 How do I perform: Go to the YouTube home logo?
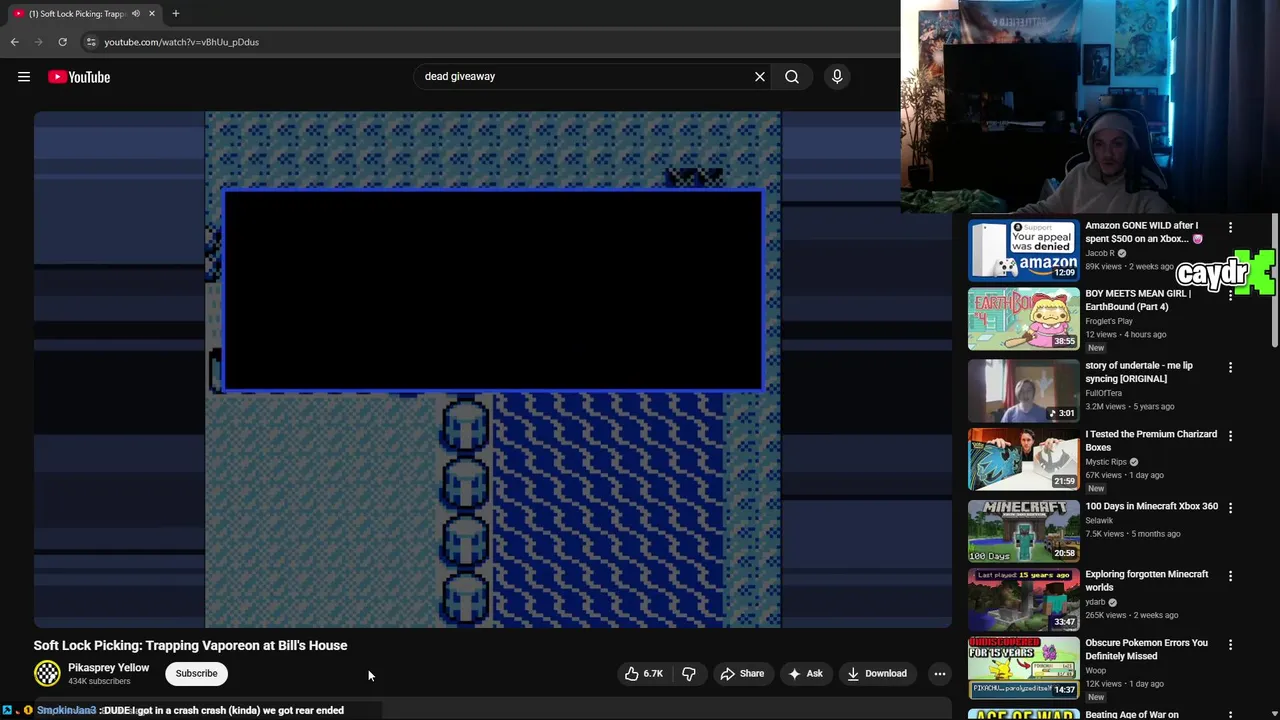(79, 77)
